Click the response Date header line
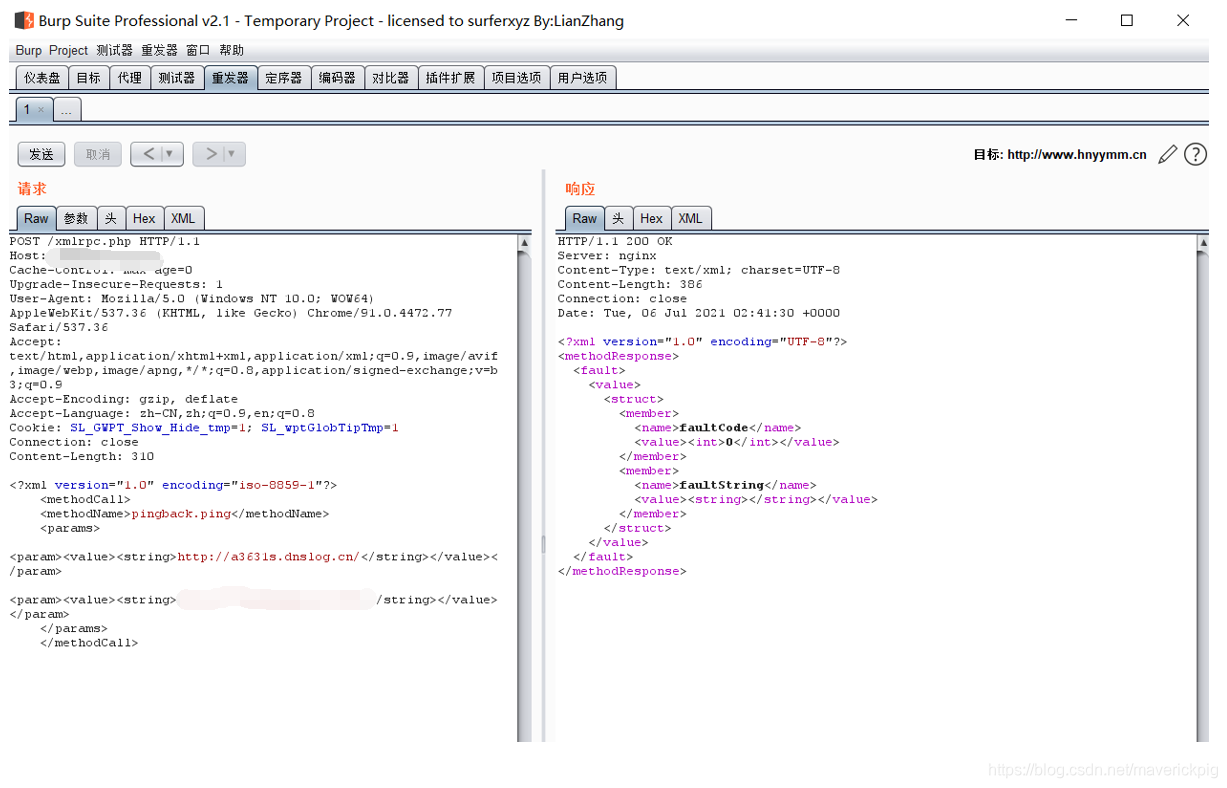 (699, 313)
